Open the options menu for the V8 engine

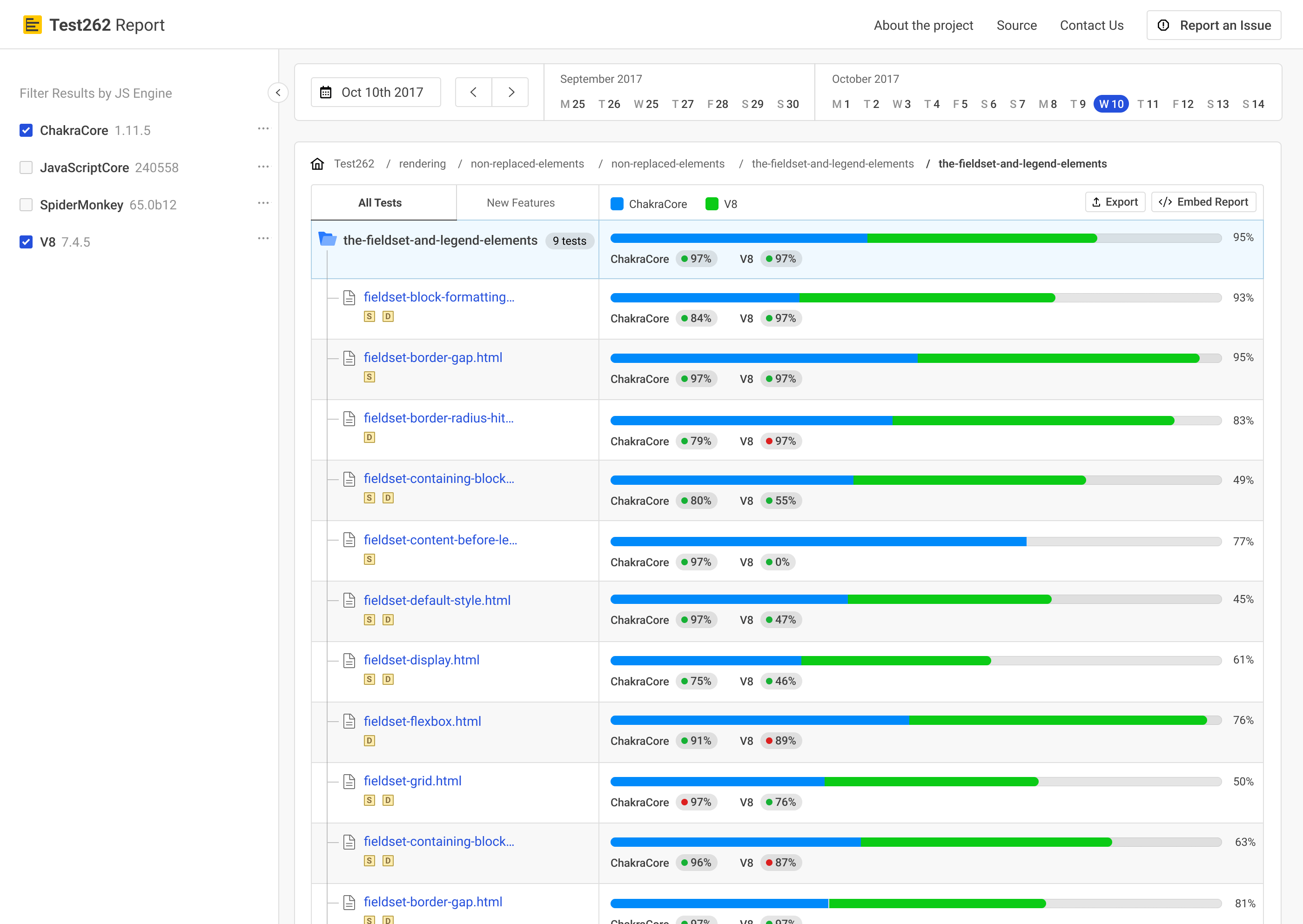coord(263,238)
